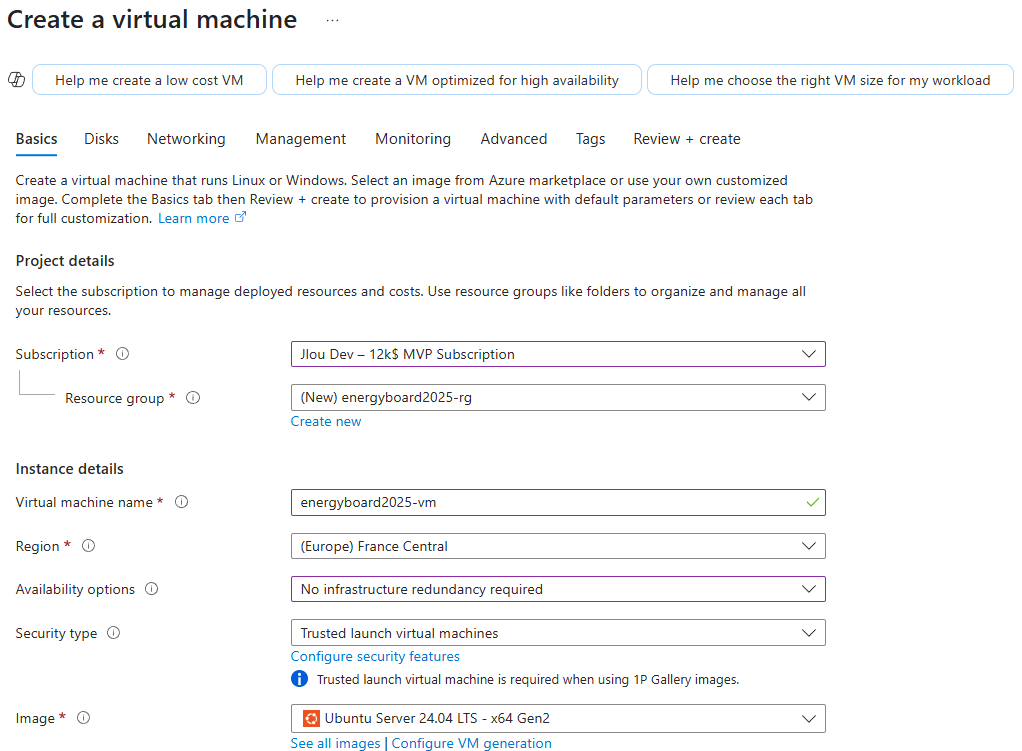Click the Instance details heading

click(70, 469)
